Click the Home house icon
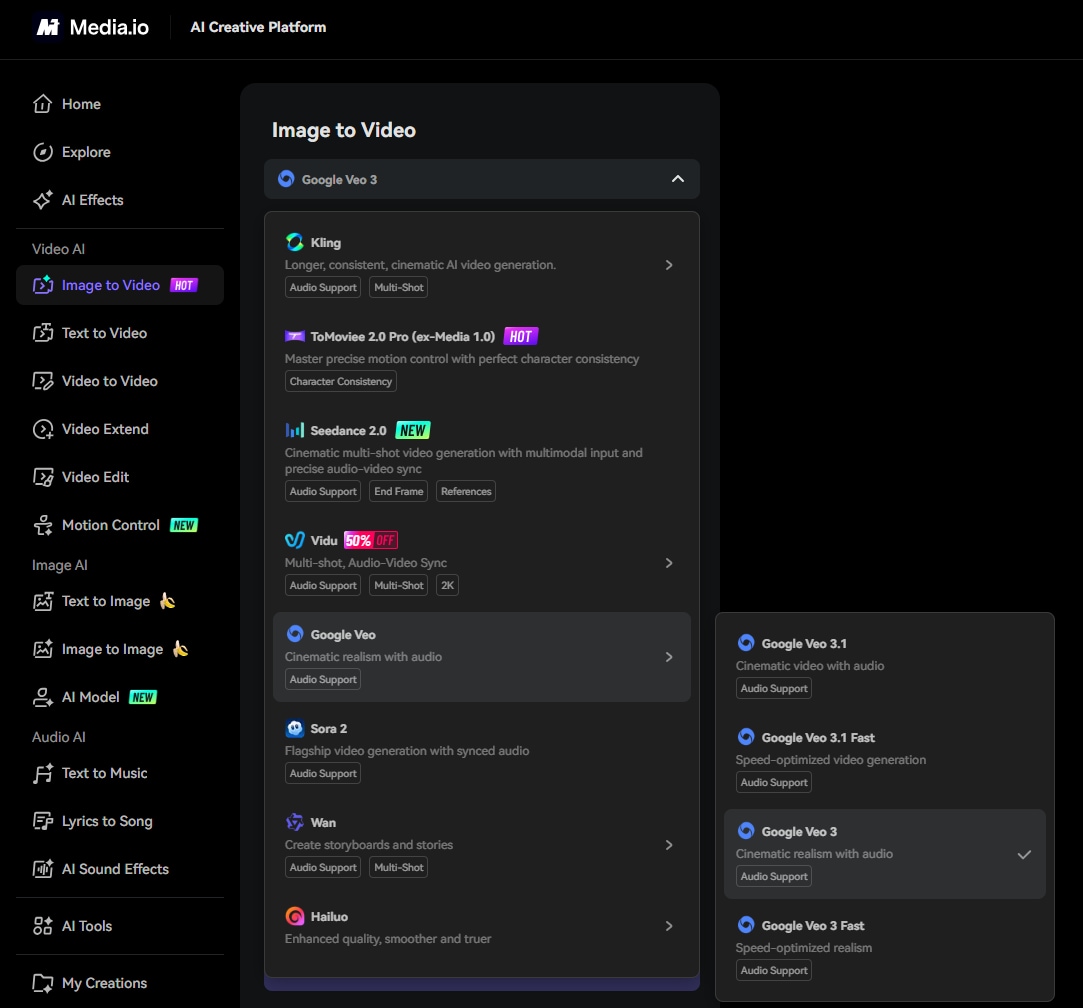Screen dimensions: 1083x1008 (x=43, y=104)
